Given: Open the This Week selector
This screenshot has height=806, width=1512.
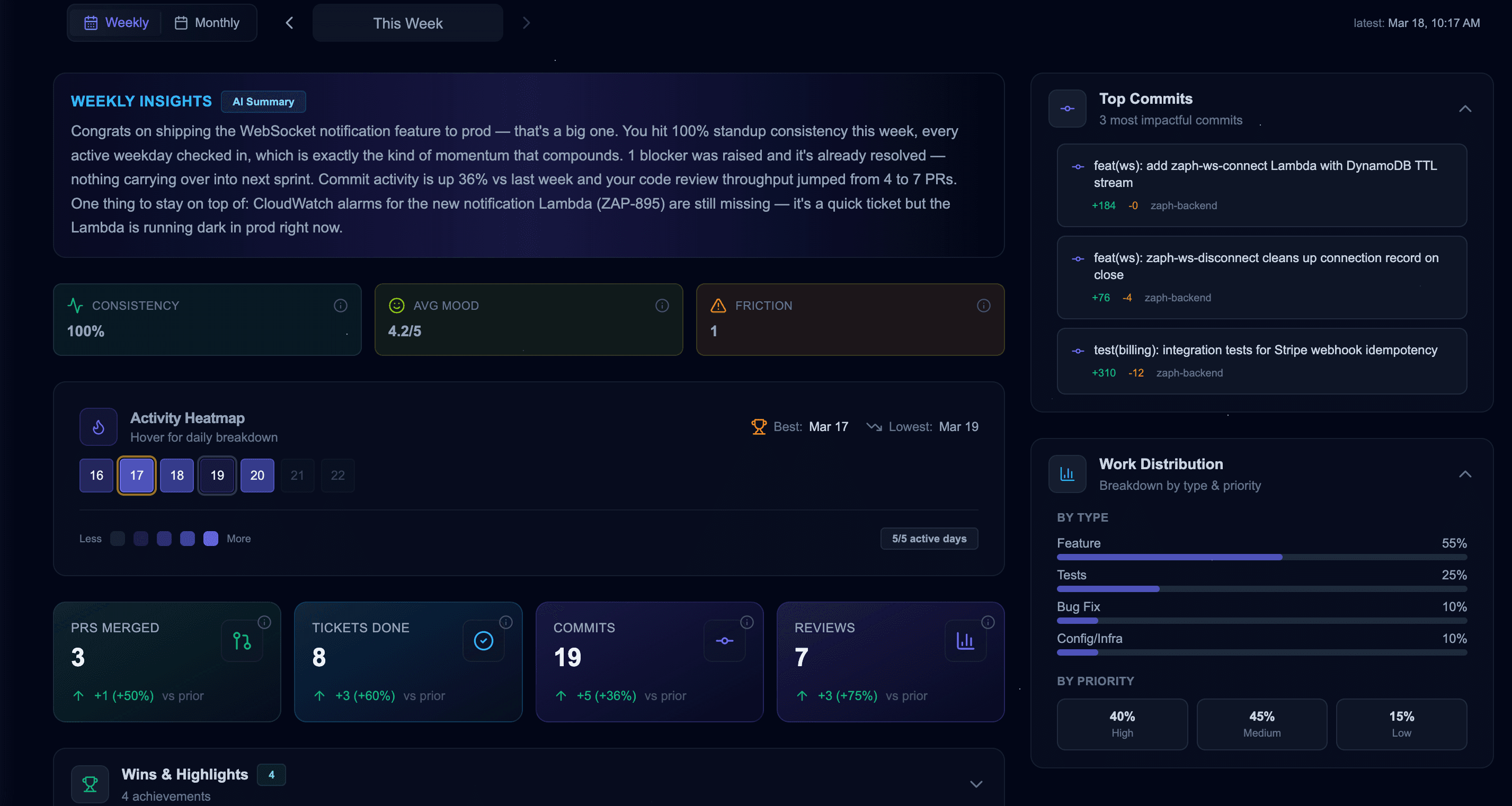Looking at the screenshot, I should [407, 23].
